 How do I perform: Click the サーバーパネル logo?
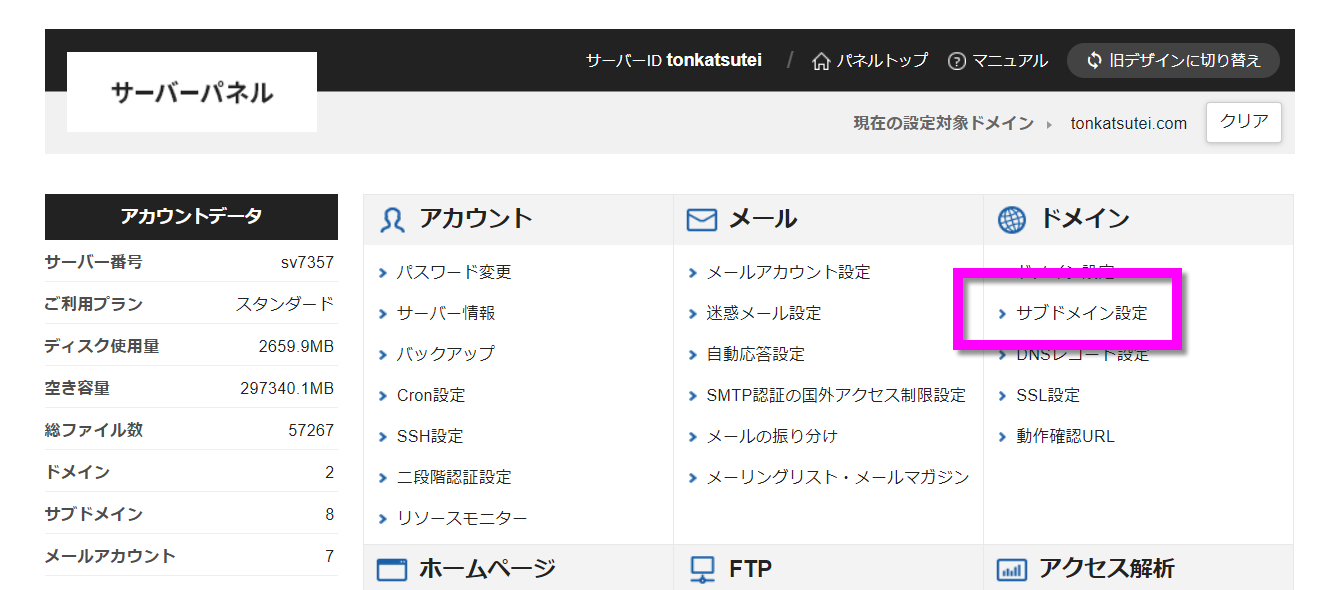[192, 92]
